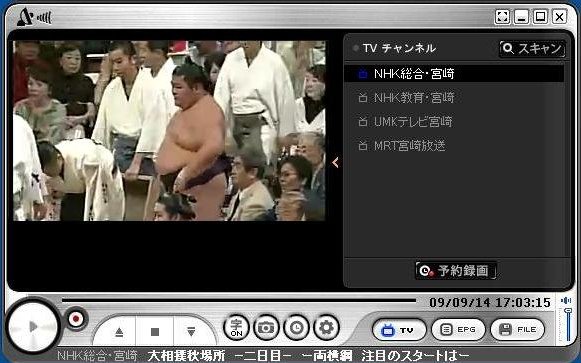Toggle subtitles with the 字 ON button

[236, 327]
